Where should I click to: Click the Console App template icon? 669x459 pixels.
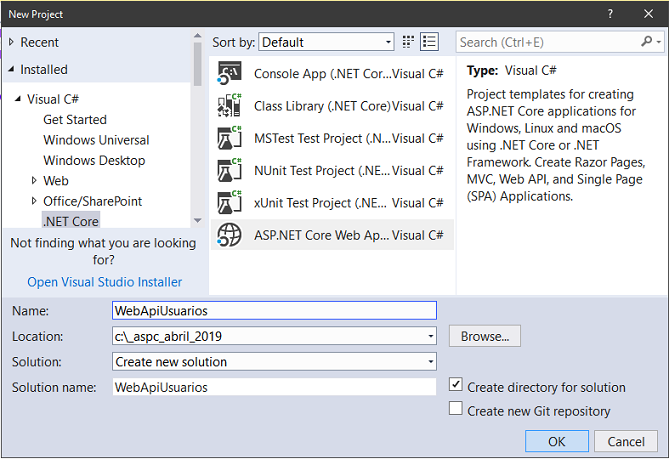point(229,73)
